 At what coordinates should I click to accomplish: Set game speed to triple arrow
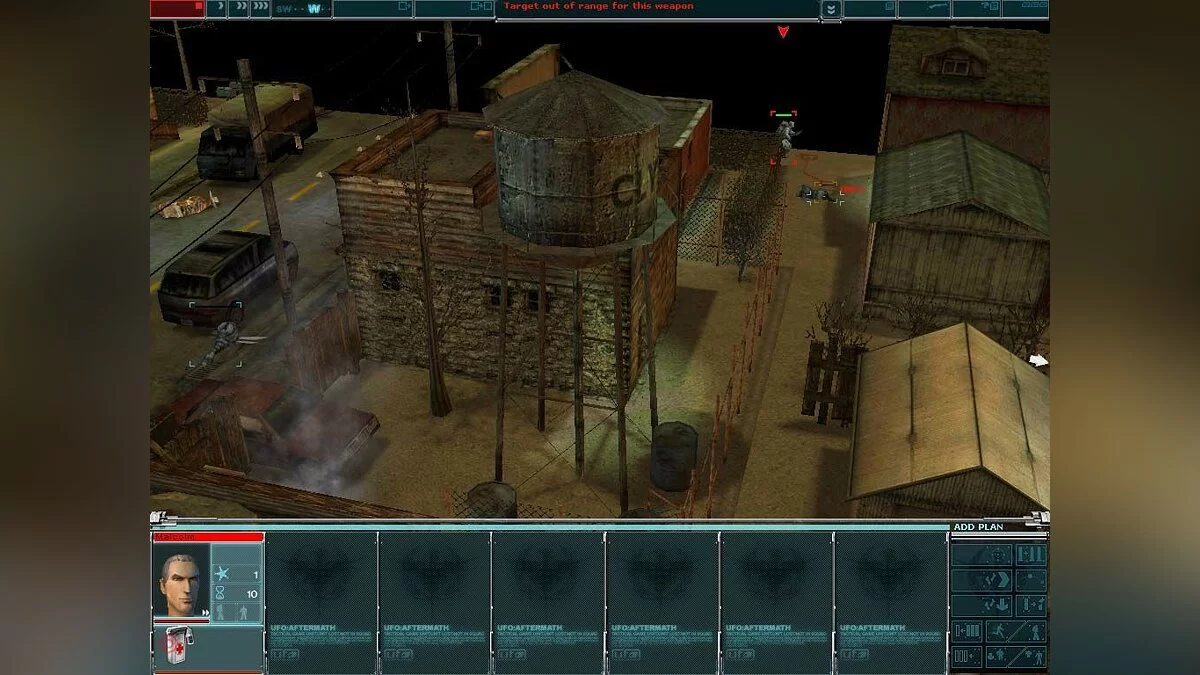click(x=260, y=8)
